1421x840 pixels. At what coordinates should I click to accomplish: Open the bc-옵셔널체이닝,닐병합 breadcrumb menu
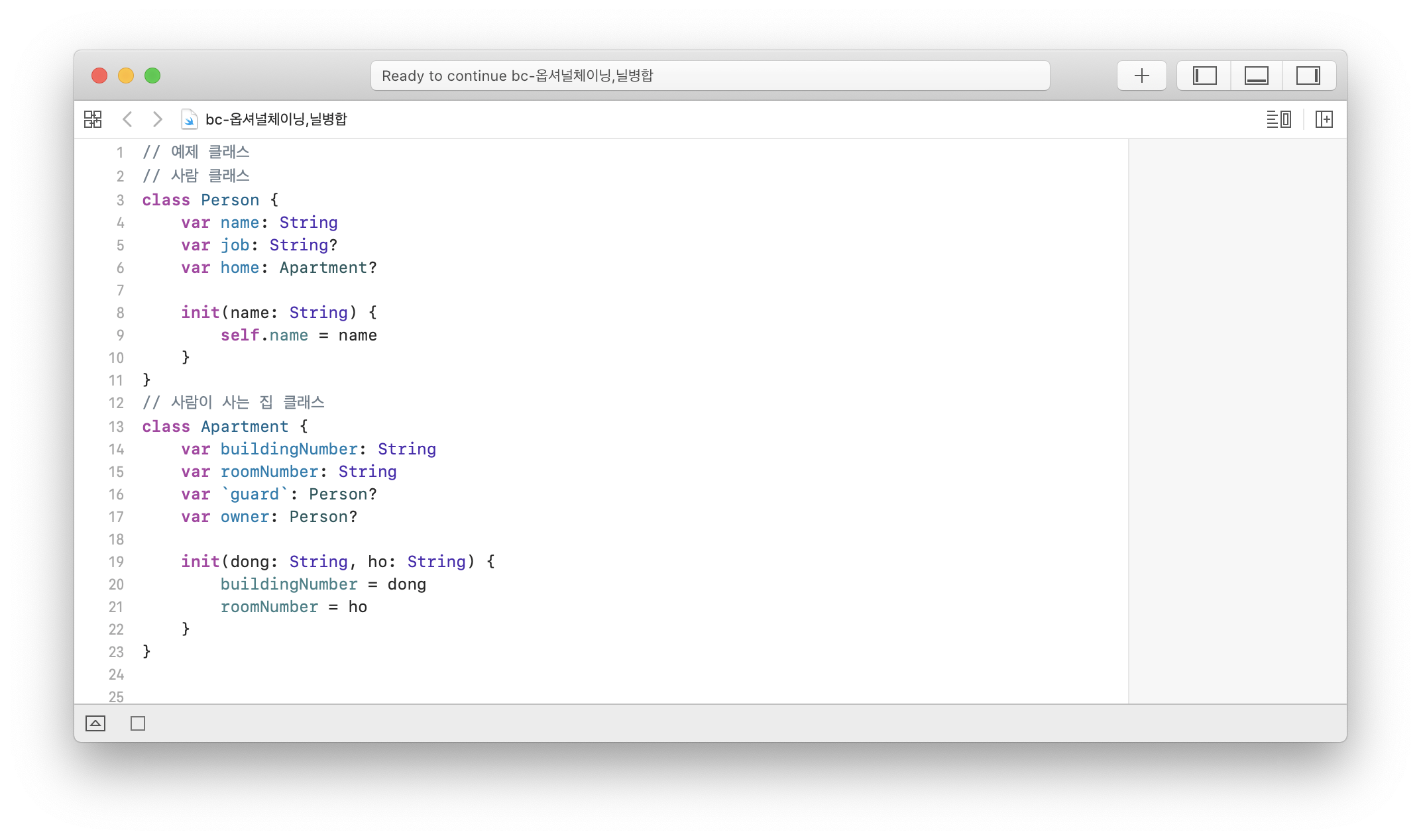pyautogui.click(x=276, y=119)
